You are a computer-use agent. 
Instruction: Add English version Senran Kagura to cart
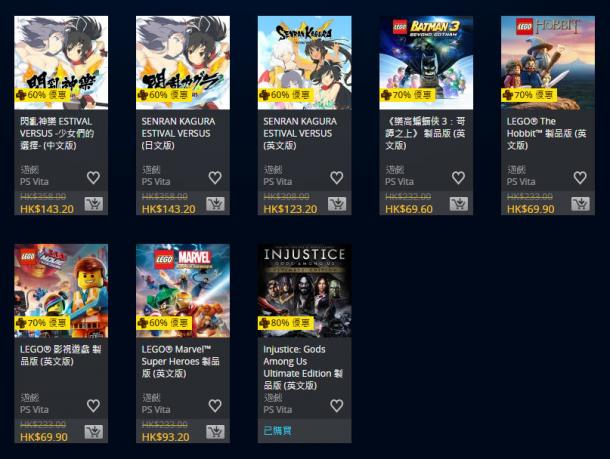coord(337,203)
